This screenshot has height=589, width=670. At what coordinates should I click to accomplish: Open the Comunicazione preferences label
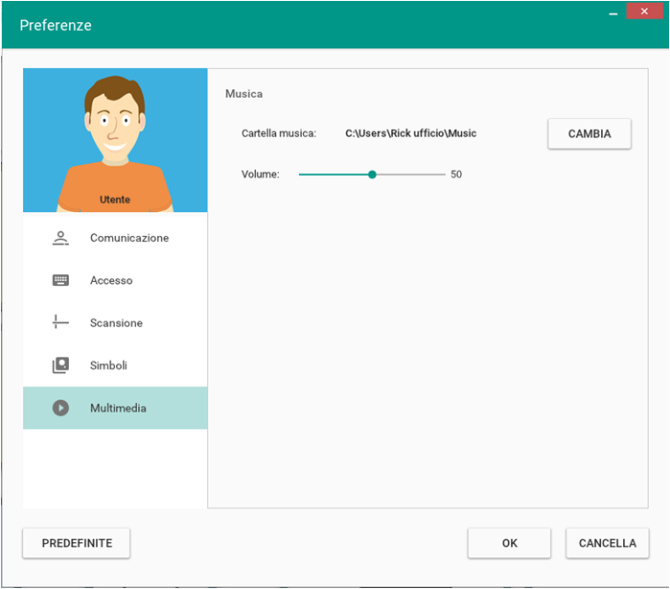129,238
